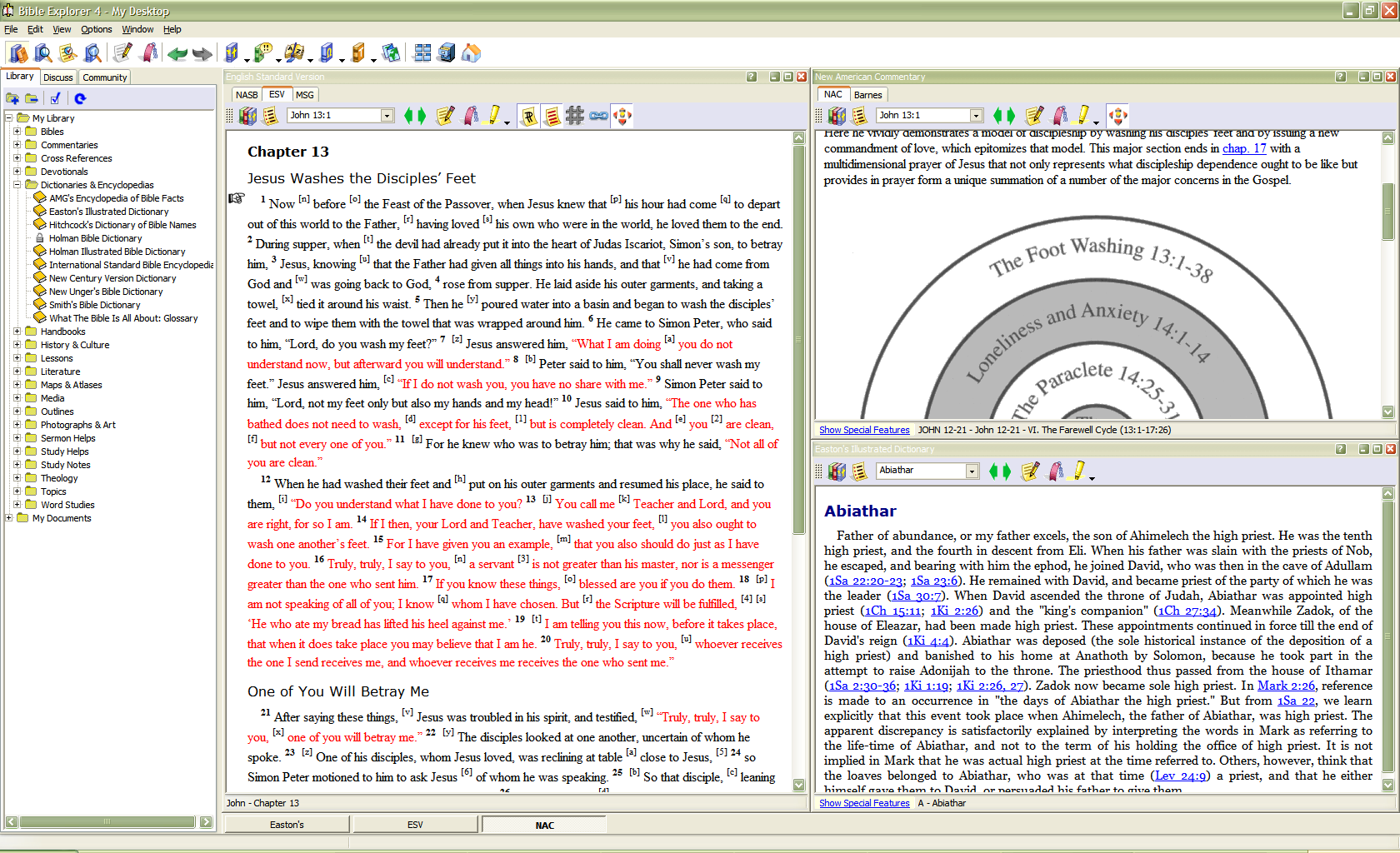1400x853 pixels.
Task: Toggle the red-lined note icon in ESV toolbar
Action: tap(552, 116)
